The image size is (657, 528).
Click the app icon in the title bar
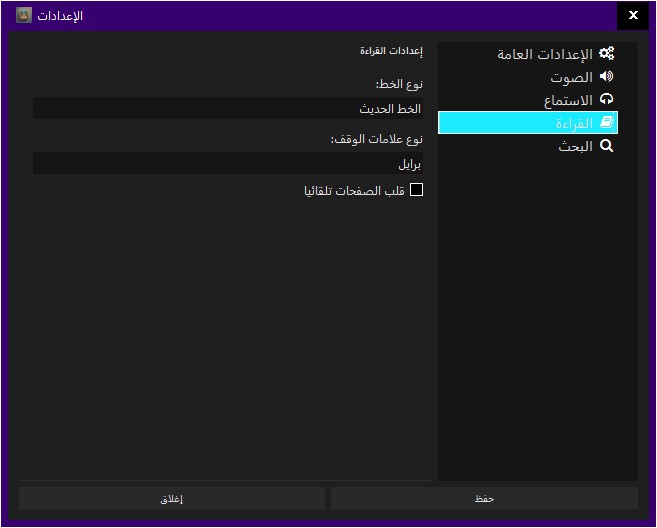coord(24,16)
